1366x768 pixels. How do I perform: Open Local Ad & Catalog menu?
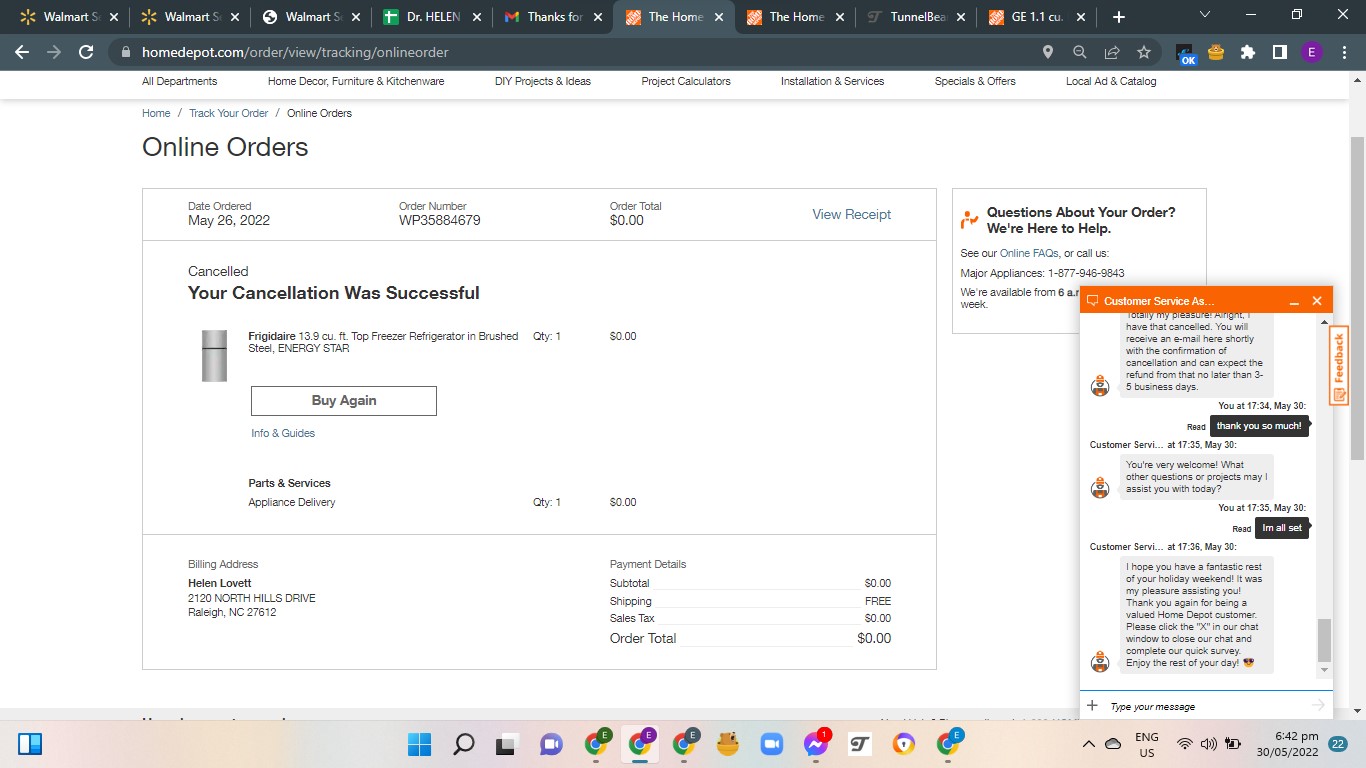tap(1111, 81)
